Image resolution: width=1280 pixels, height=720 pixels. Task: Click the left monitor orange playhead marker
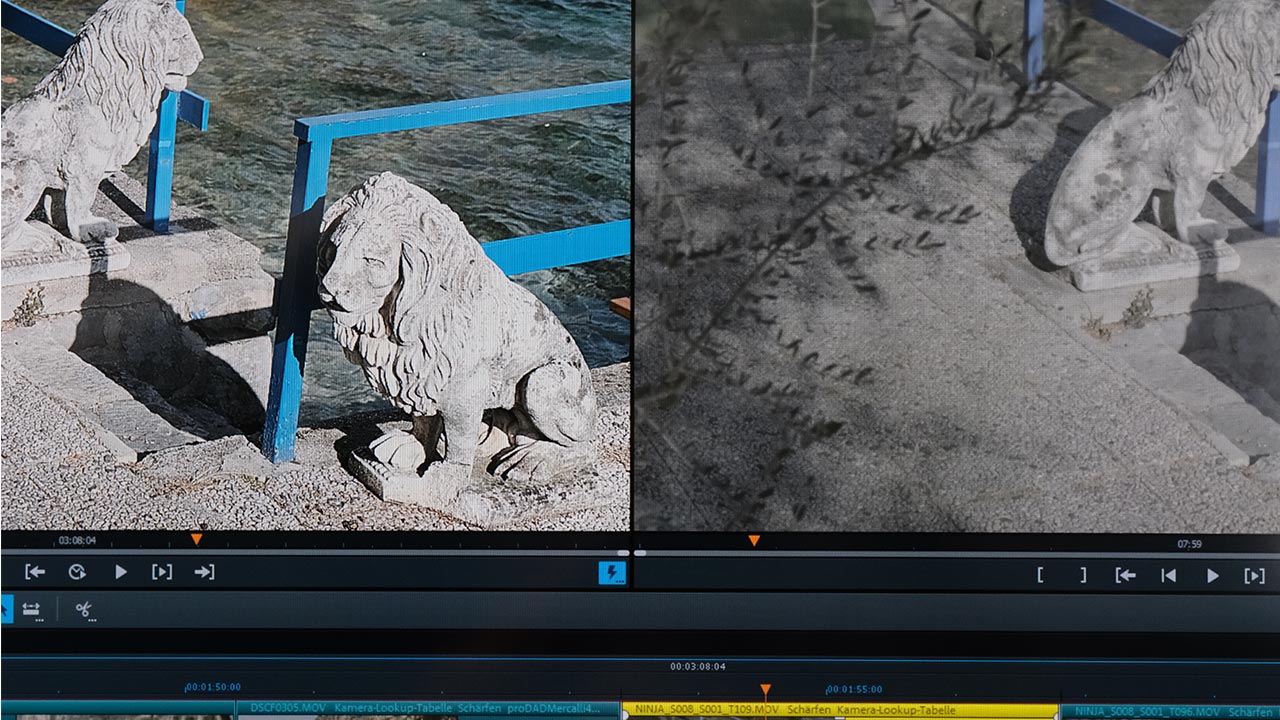(197, 539)
